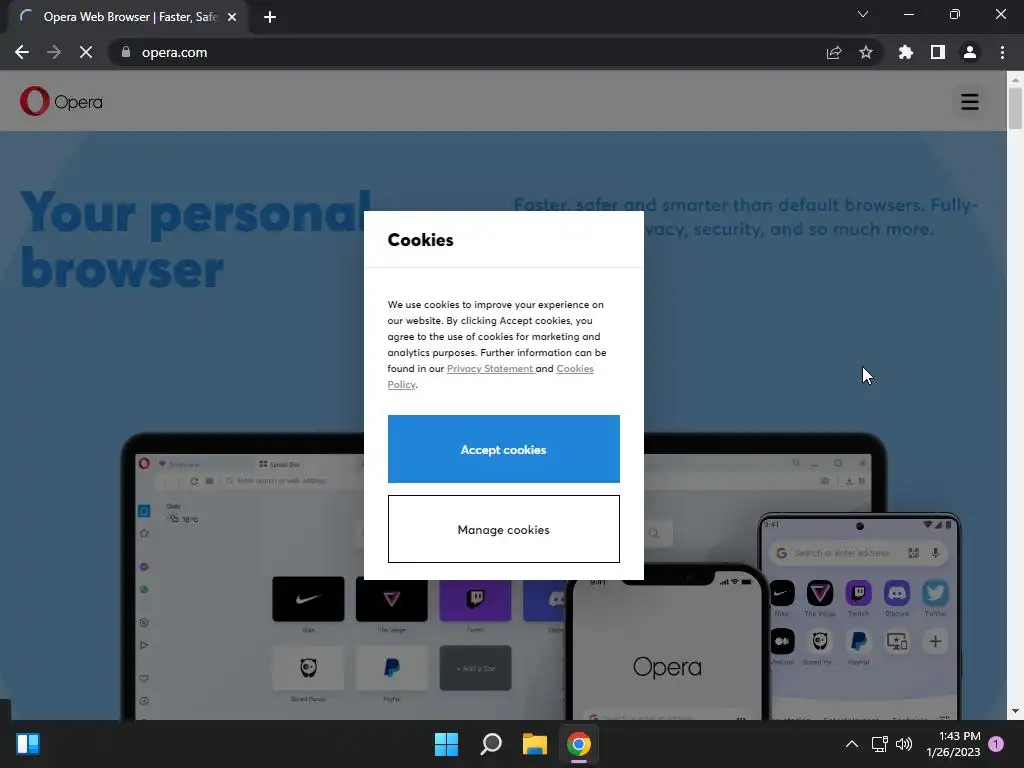Click the Chrome taskbar icon
The image size is (1024, 768).
pyautogui.click(x=579, y=744)
